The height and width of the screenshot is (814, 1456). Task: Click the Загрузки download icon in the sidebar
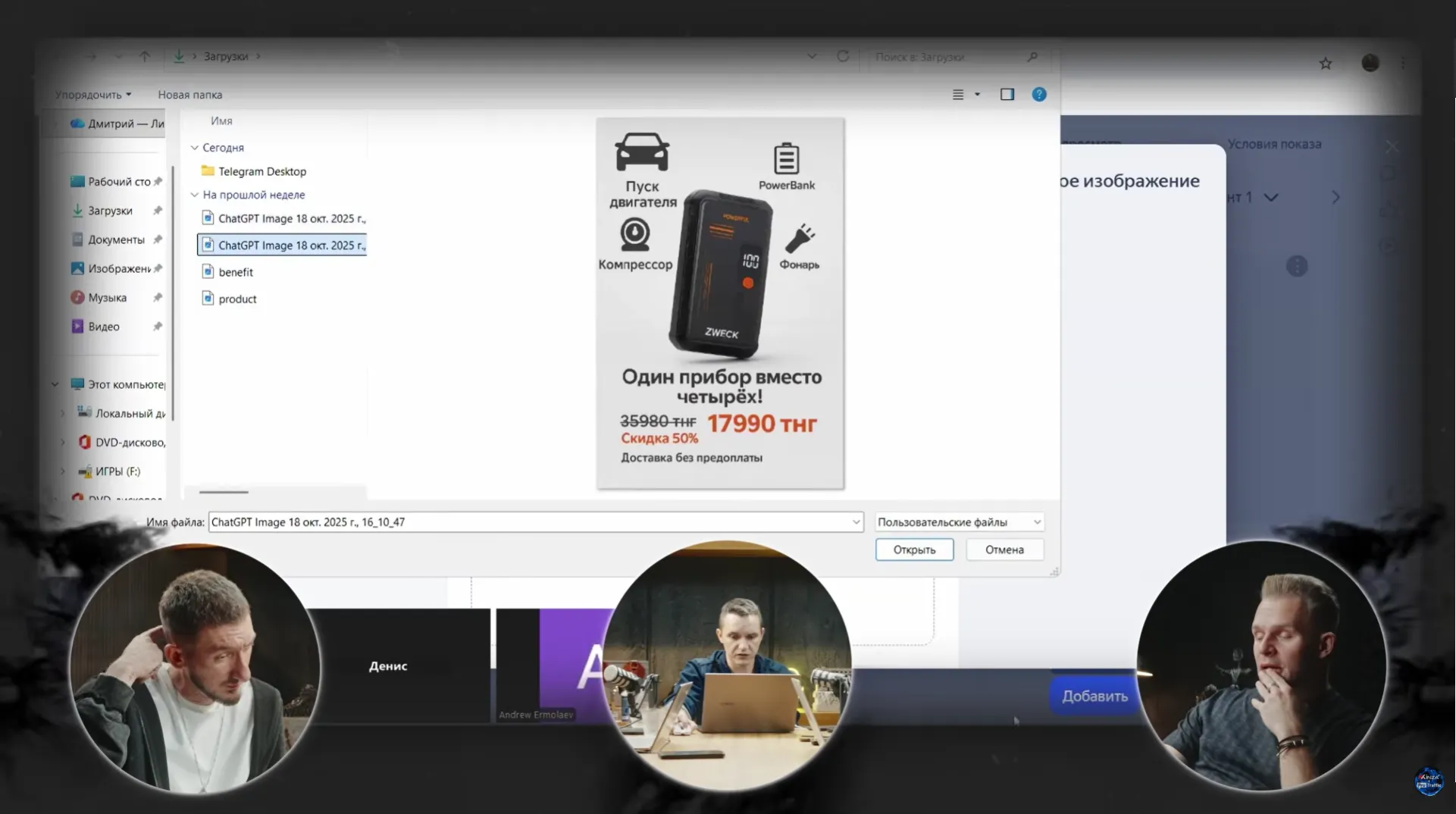[x=77, y=211]
